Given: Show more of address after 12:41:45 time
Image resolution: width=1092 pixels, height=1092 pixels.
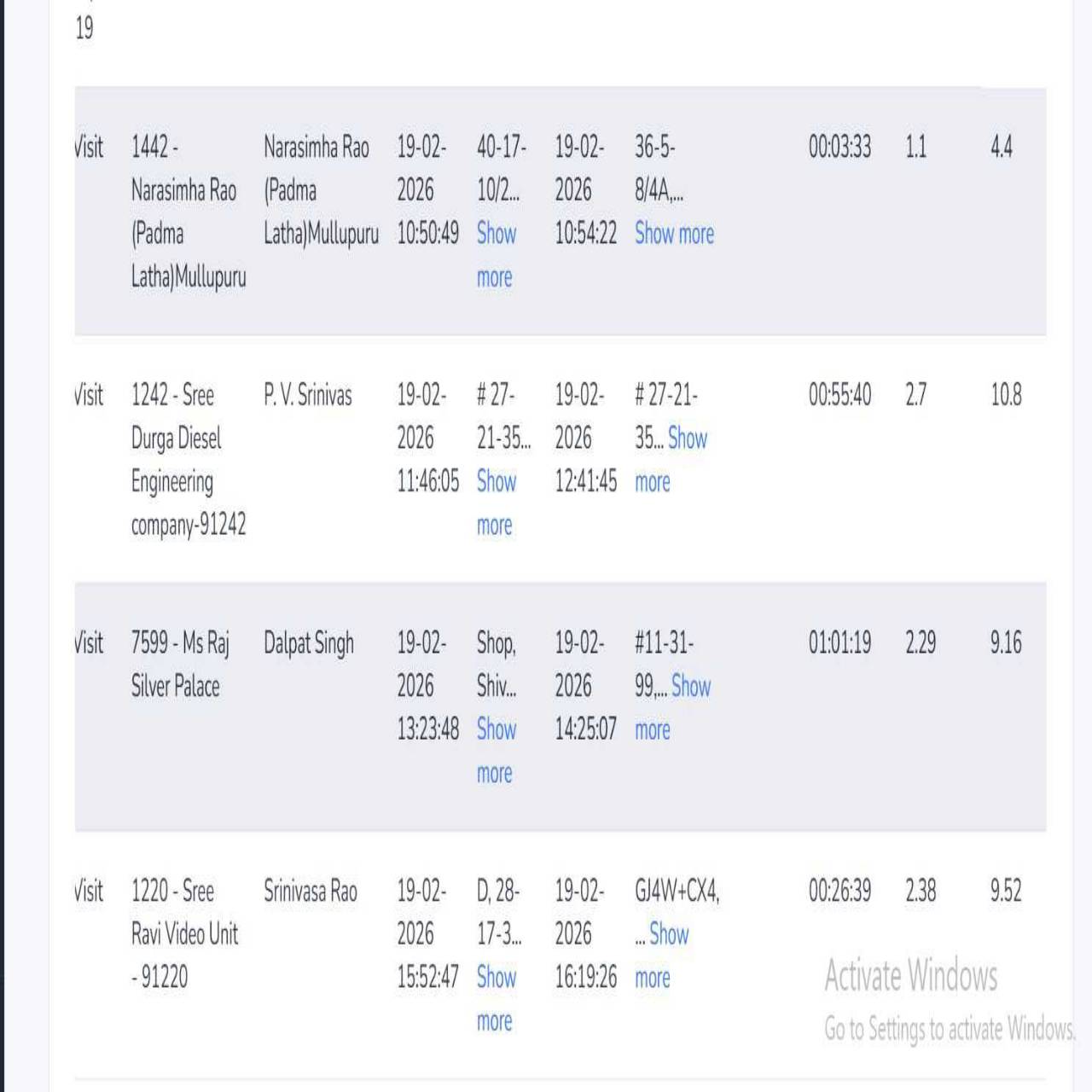Looking at the screenshot, I should 687,439.
